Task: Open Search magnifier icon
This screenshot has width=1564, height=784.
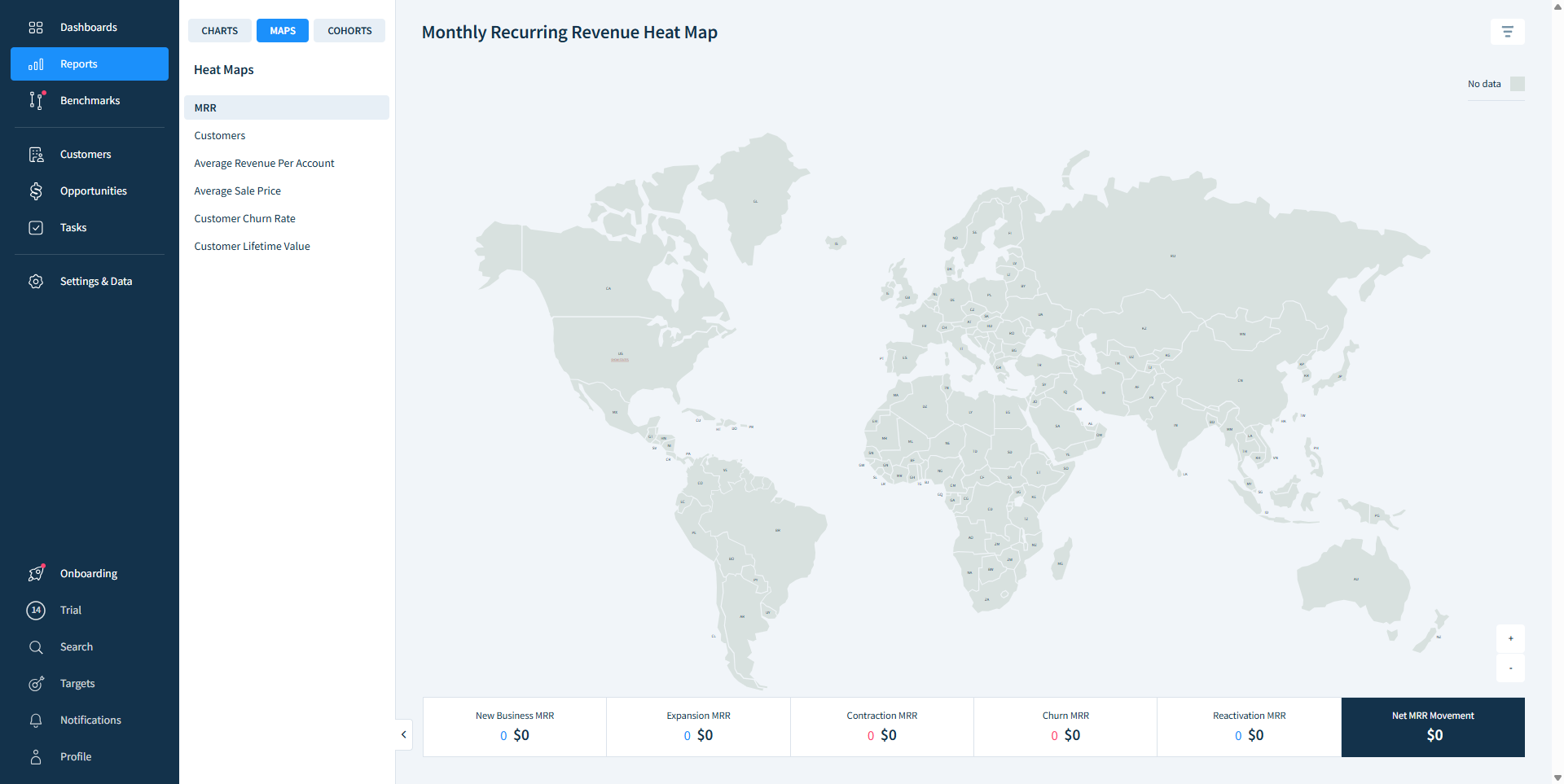Action: (36, 647)
